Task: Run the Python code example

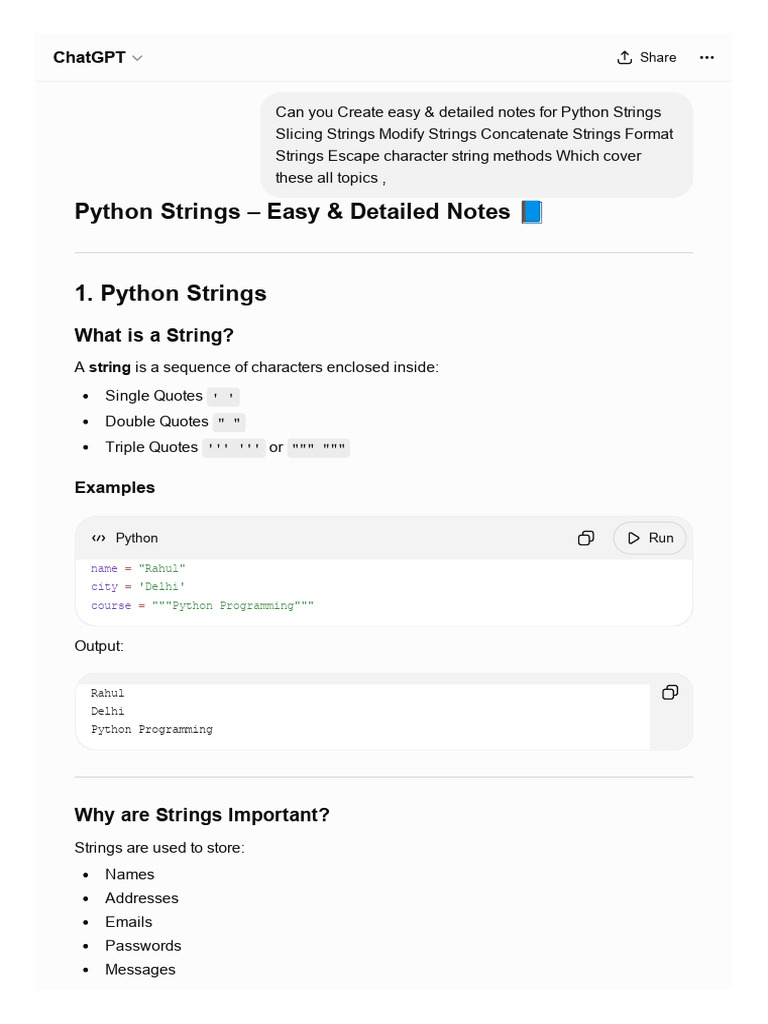Action: pos(650,538)
